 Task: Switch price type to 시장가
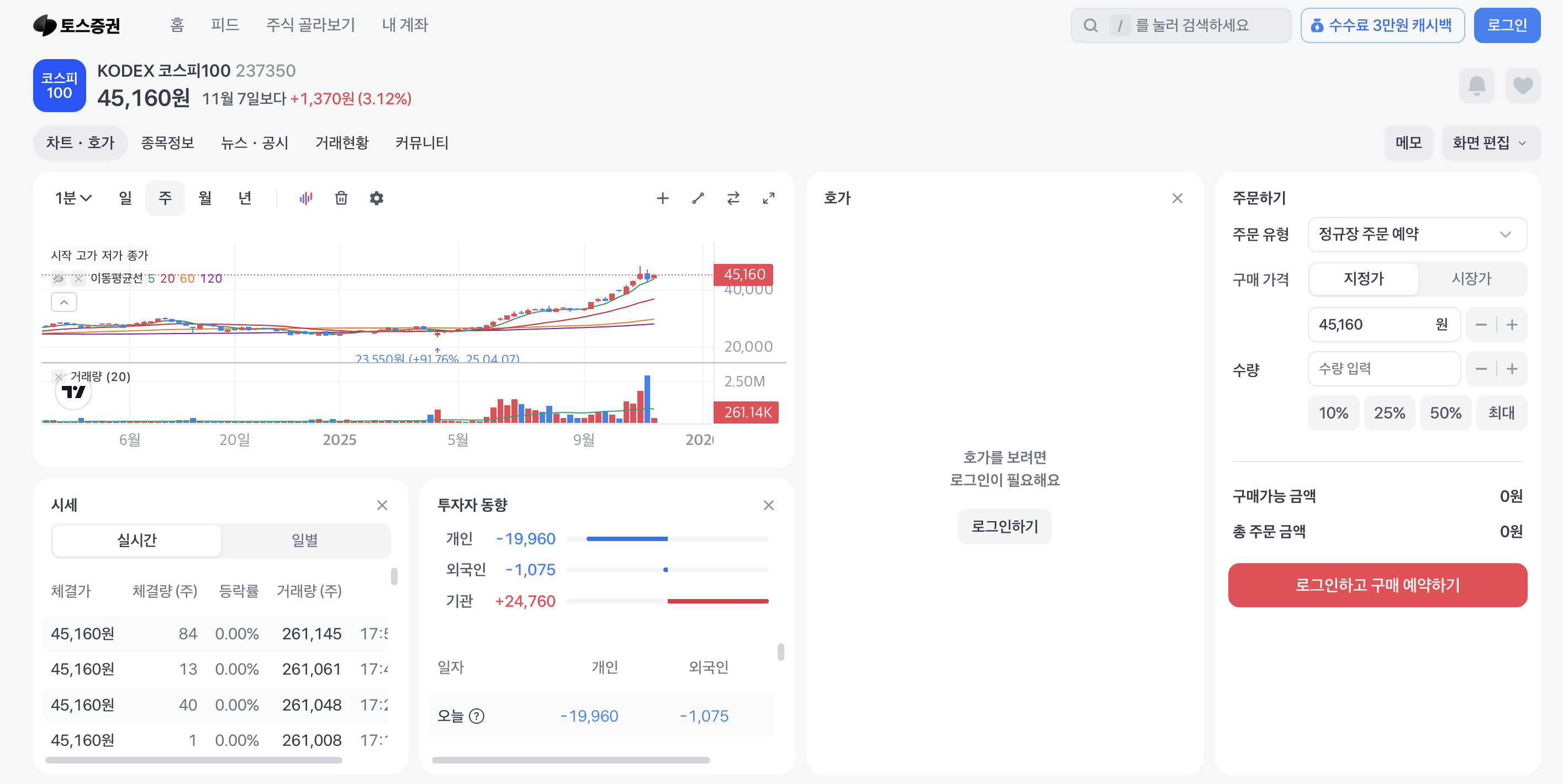tap(1471, 279)
